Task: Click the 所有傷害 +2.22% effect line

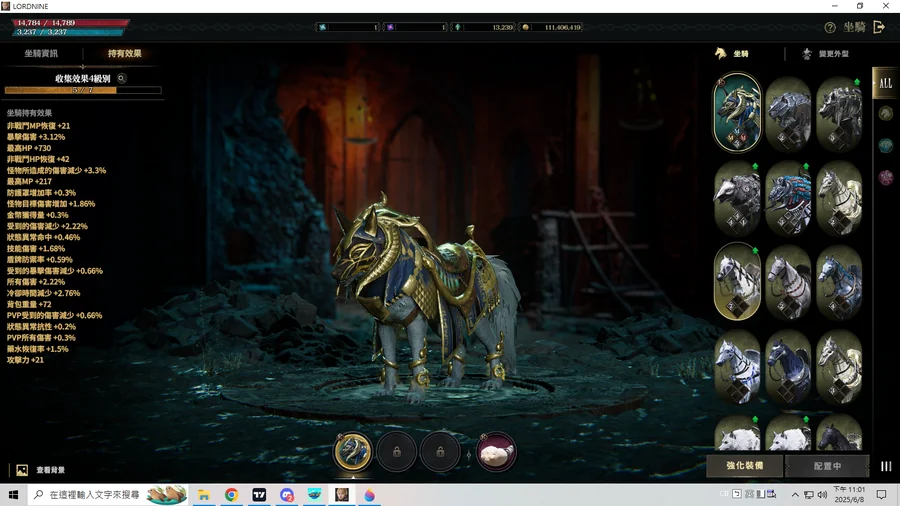Action: point(36,282)
